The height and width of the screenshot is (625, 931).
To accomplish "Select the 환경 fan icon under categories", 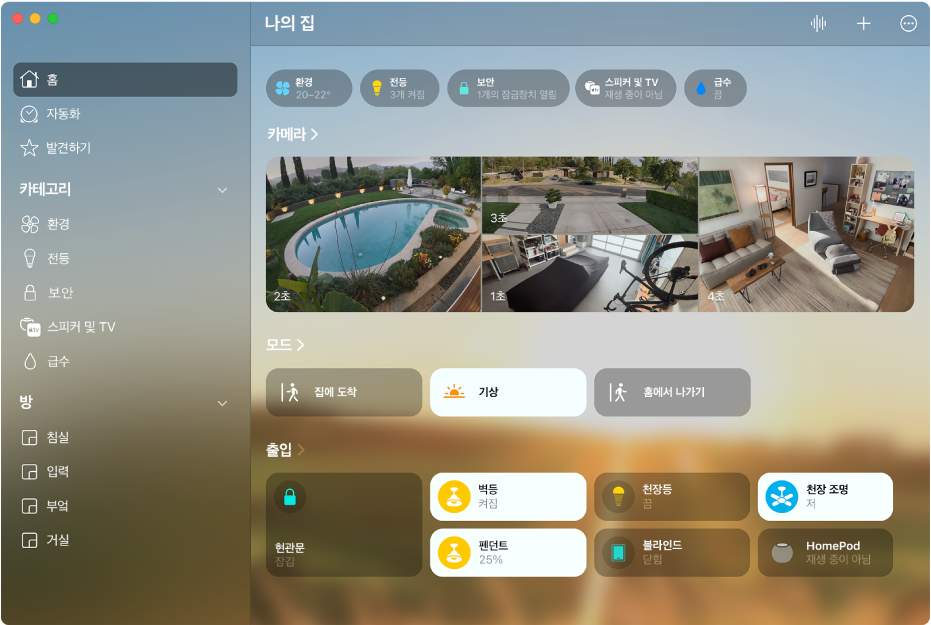I will pos(30,224).
